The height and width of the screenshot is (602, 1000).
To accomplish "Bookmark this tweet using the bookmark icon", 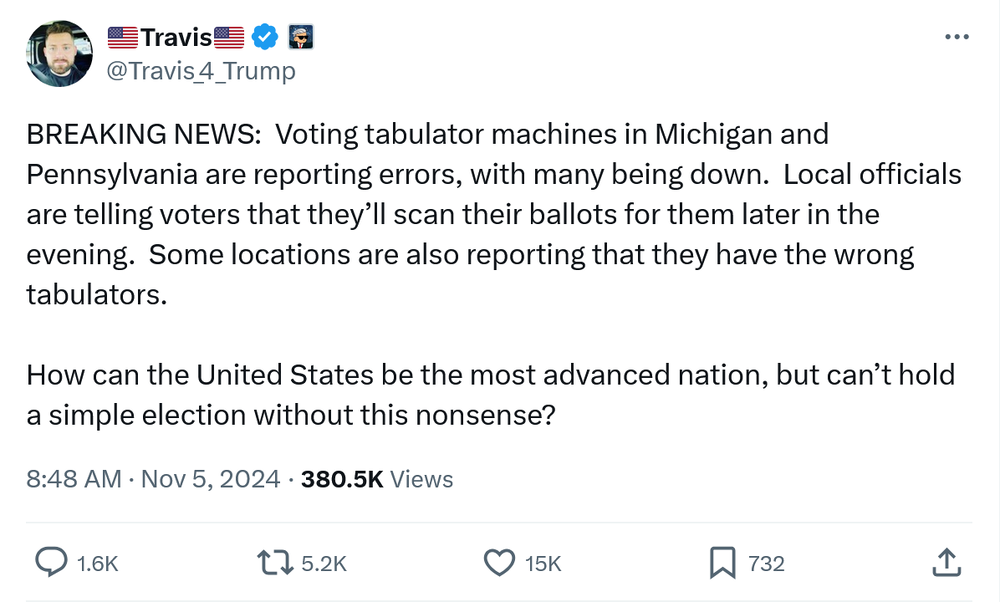I will pos(722,563).
